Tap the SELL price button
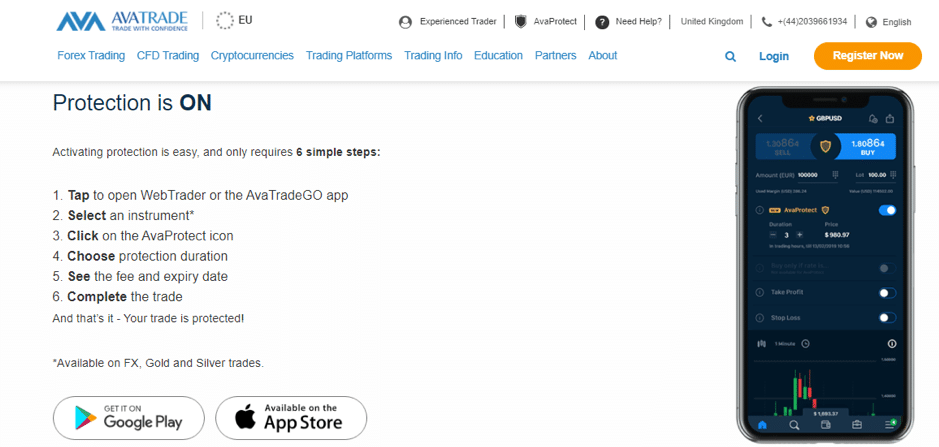The image size is (939, 447). [x=784, y=146]
